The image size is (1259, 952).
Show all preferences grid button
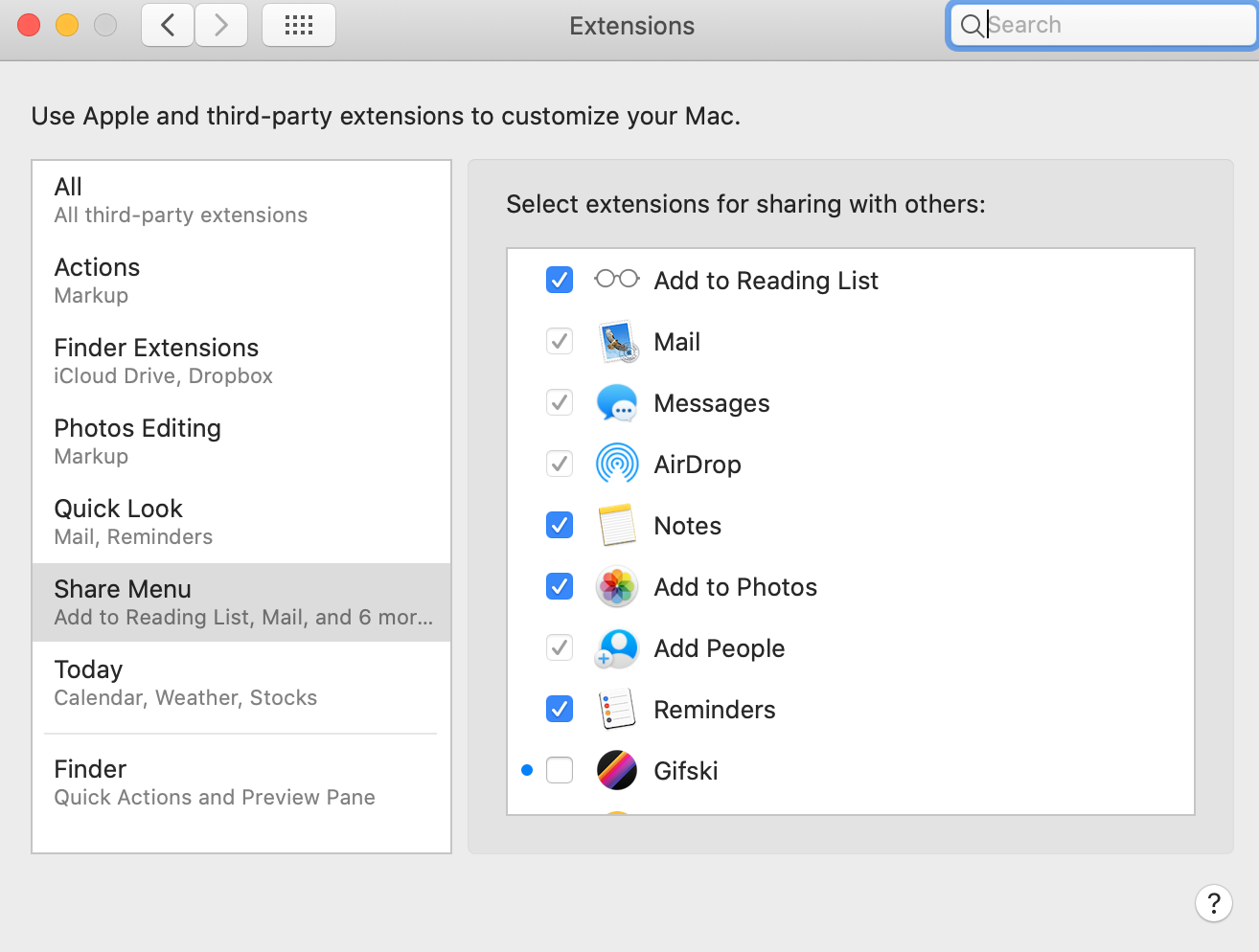[x=299, y=25]
